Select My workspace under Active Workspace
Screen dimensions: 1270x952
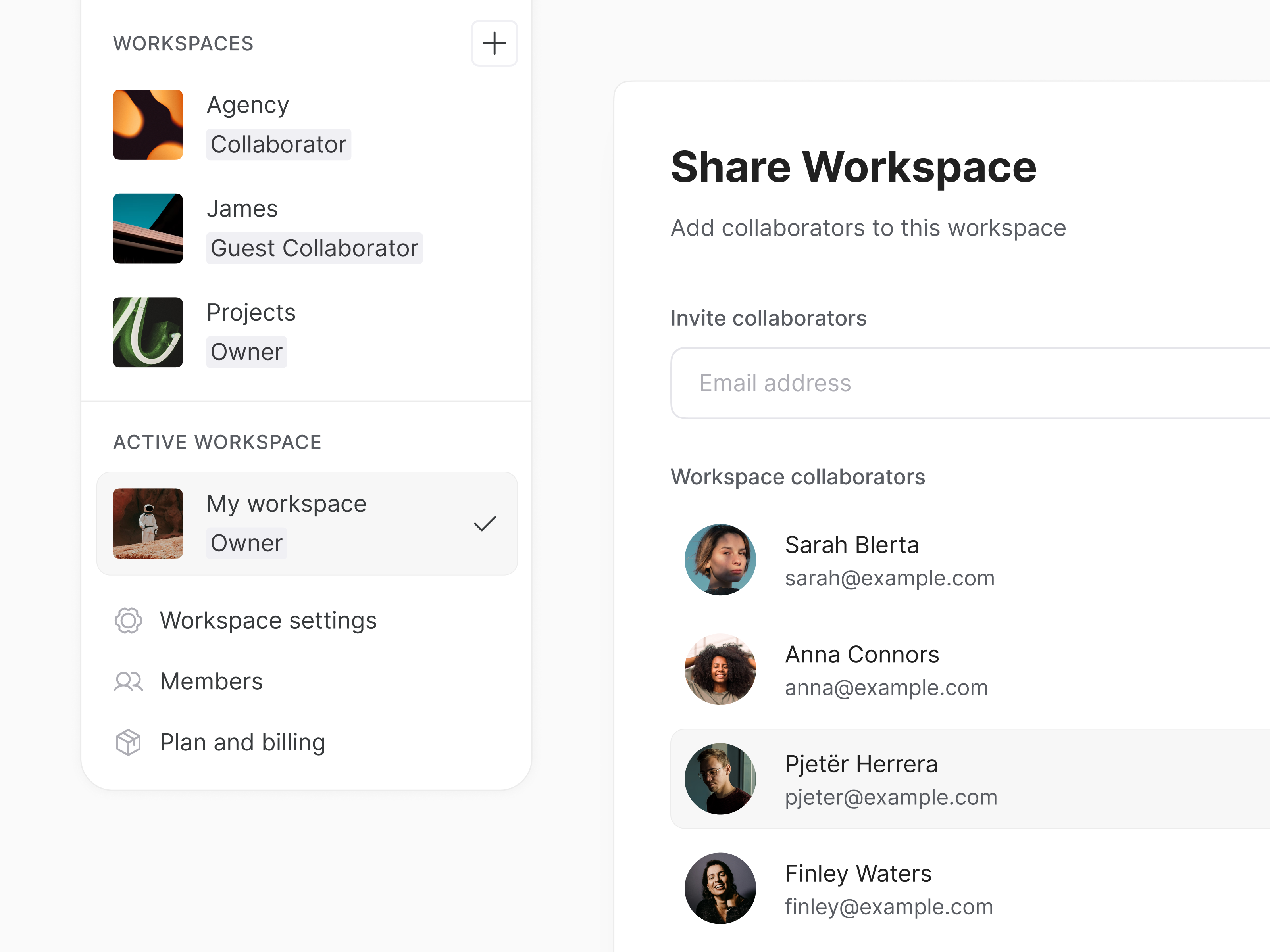pos(287,503)
